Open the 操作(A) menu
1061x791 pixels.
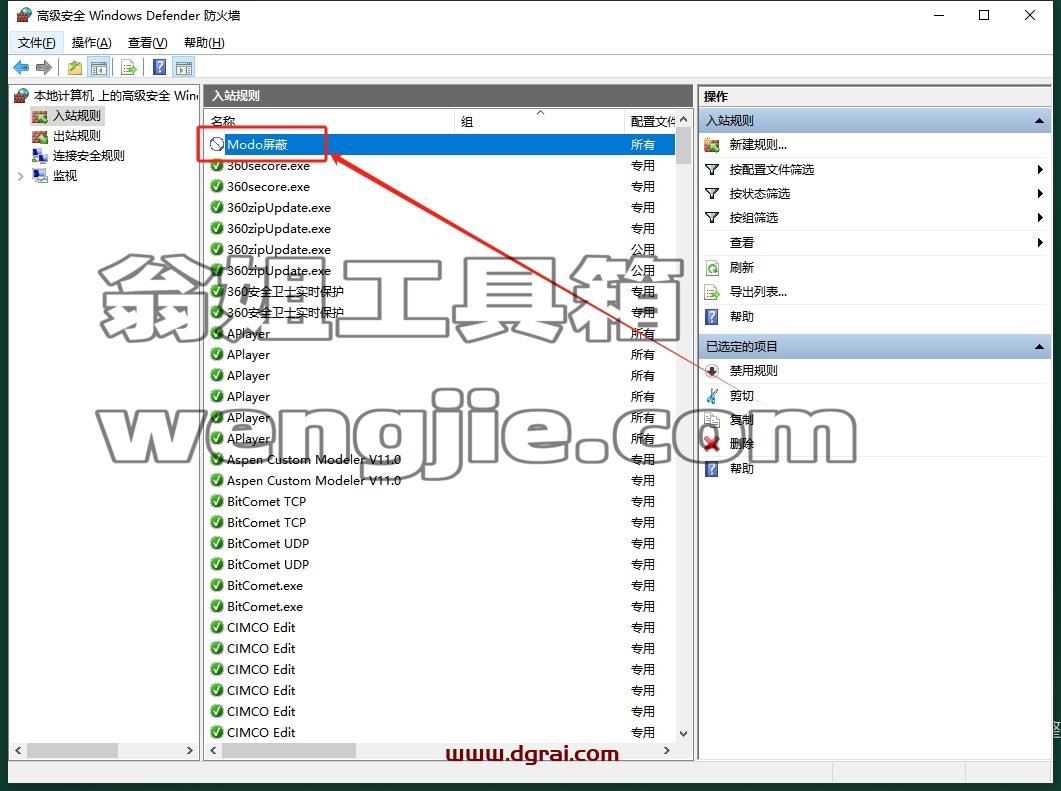[91, 43]
